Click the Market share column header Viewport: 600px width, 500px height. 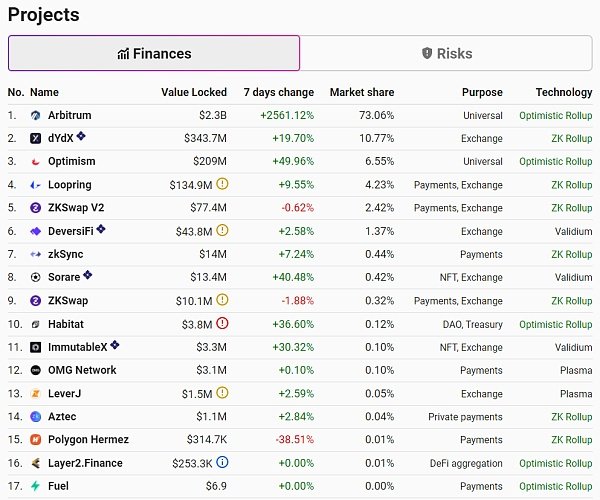click(362, 92)
